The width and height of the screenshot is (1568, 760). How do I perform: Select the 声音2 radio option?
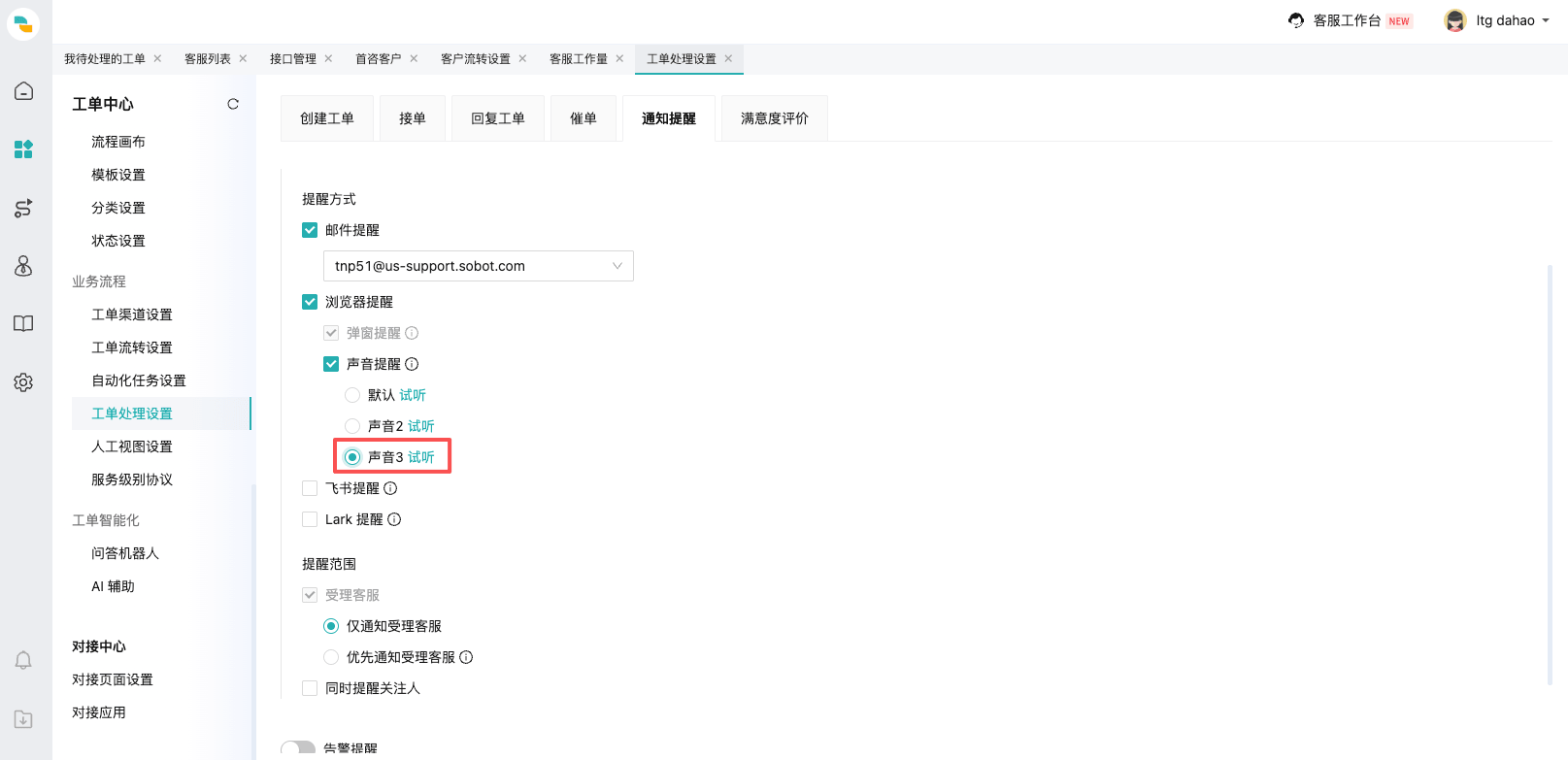pos(352,426)
